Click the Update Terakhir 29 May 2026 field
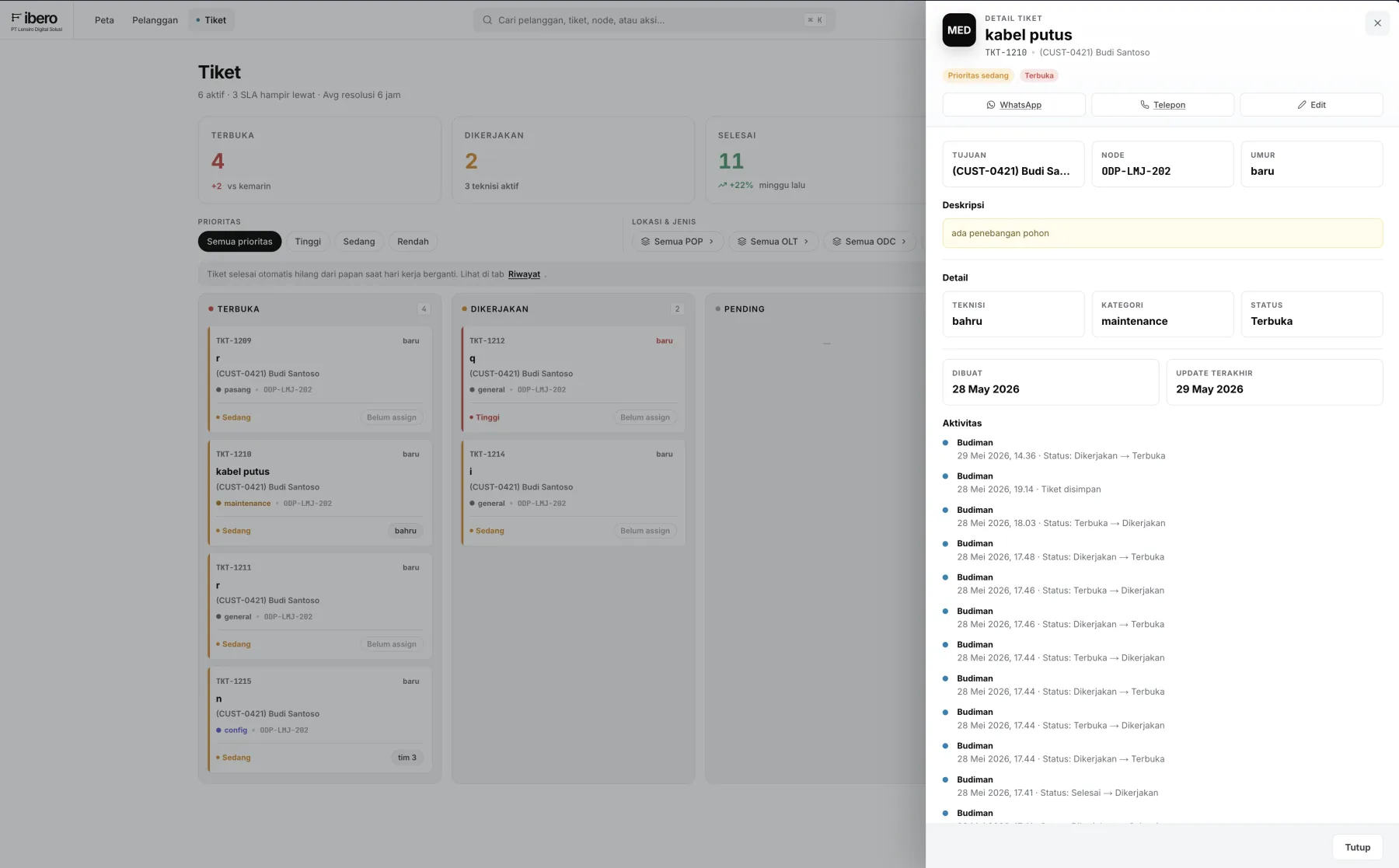 click(x=1274, y=382)
